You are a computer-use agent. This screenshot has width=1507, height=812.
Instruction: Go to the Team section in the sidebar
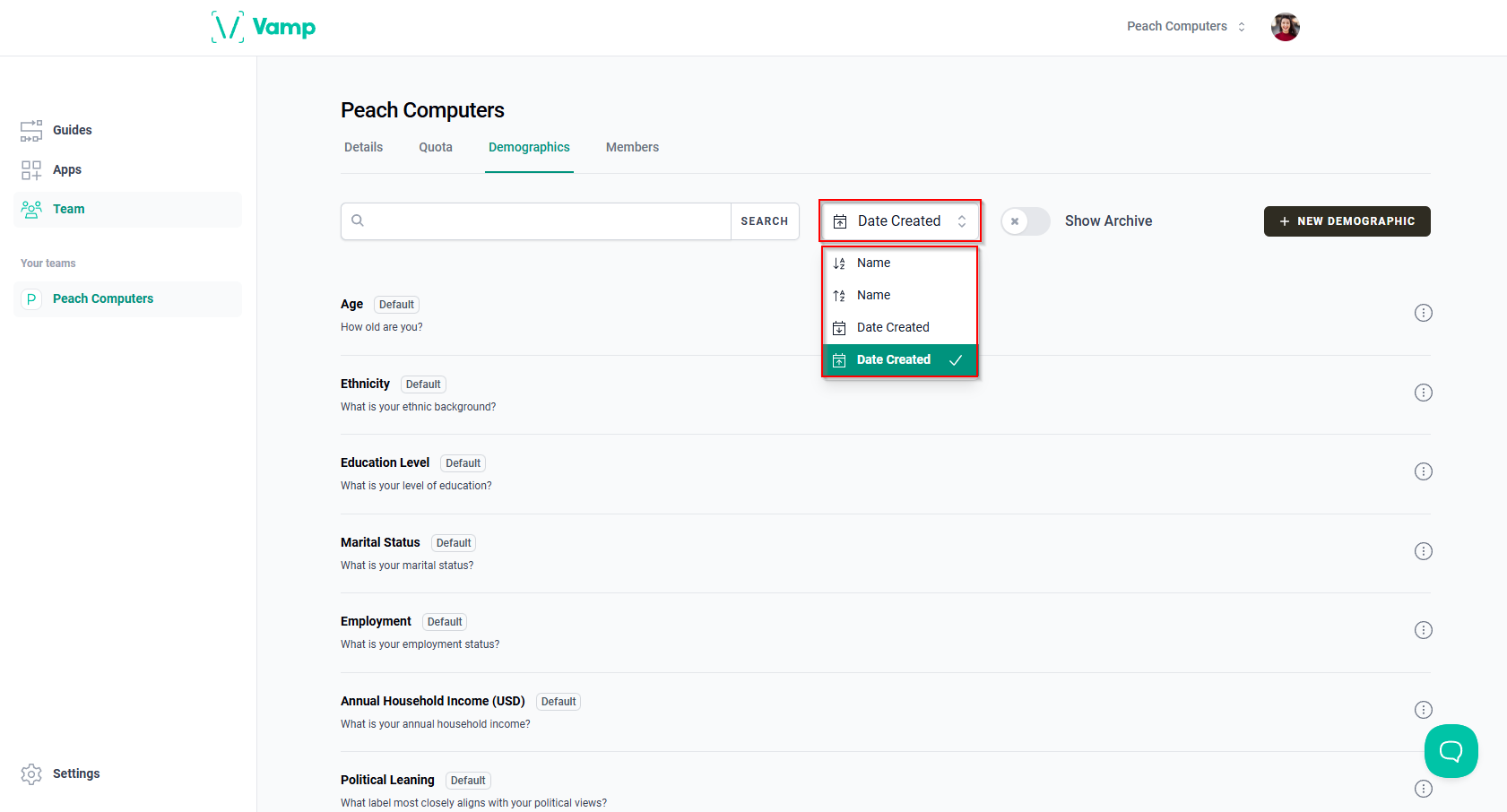pos(127,209)
